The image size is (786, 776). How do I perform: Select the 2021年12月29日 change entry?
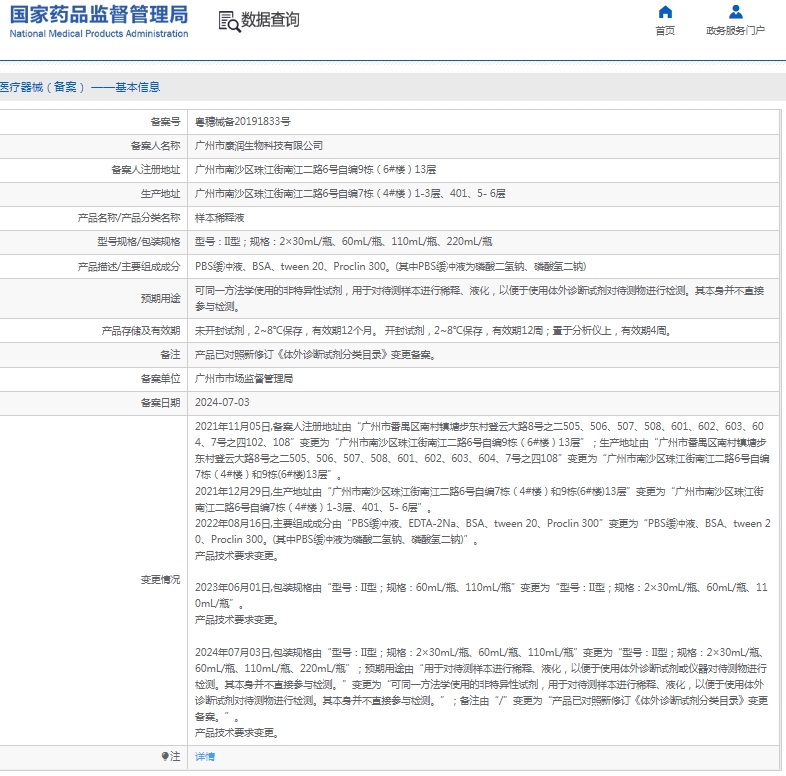pyautogui.click(x=479, y=499)
